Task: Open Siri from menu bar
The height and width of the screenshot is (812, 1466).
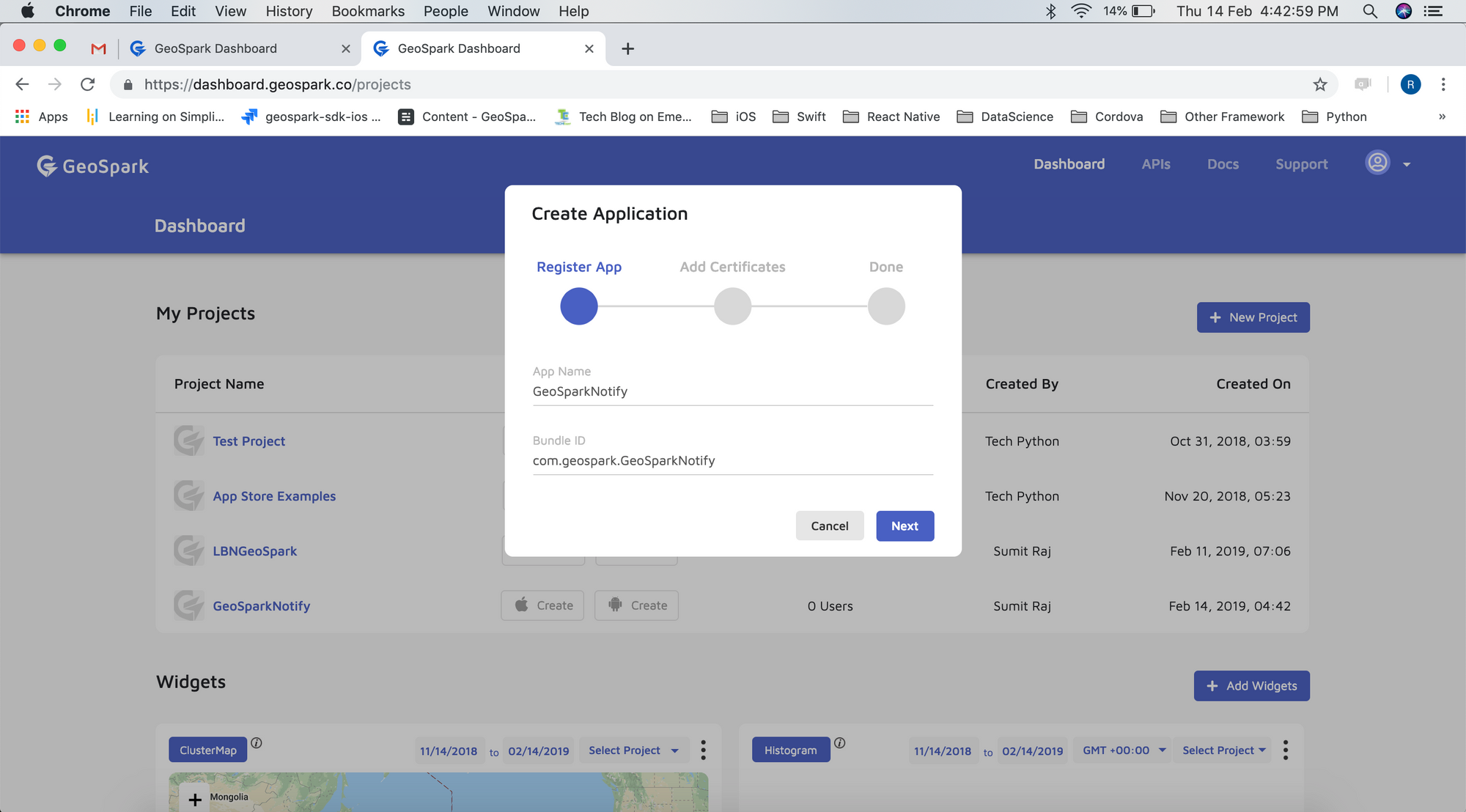Action: [1403, 11]
